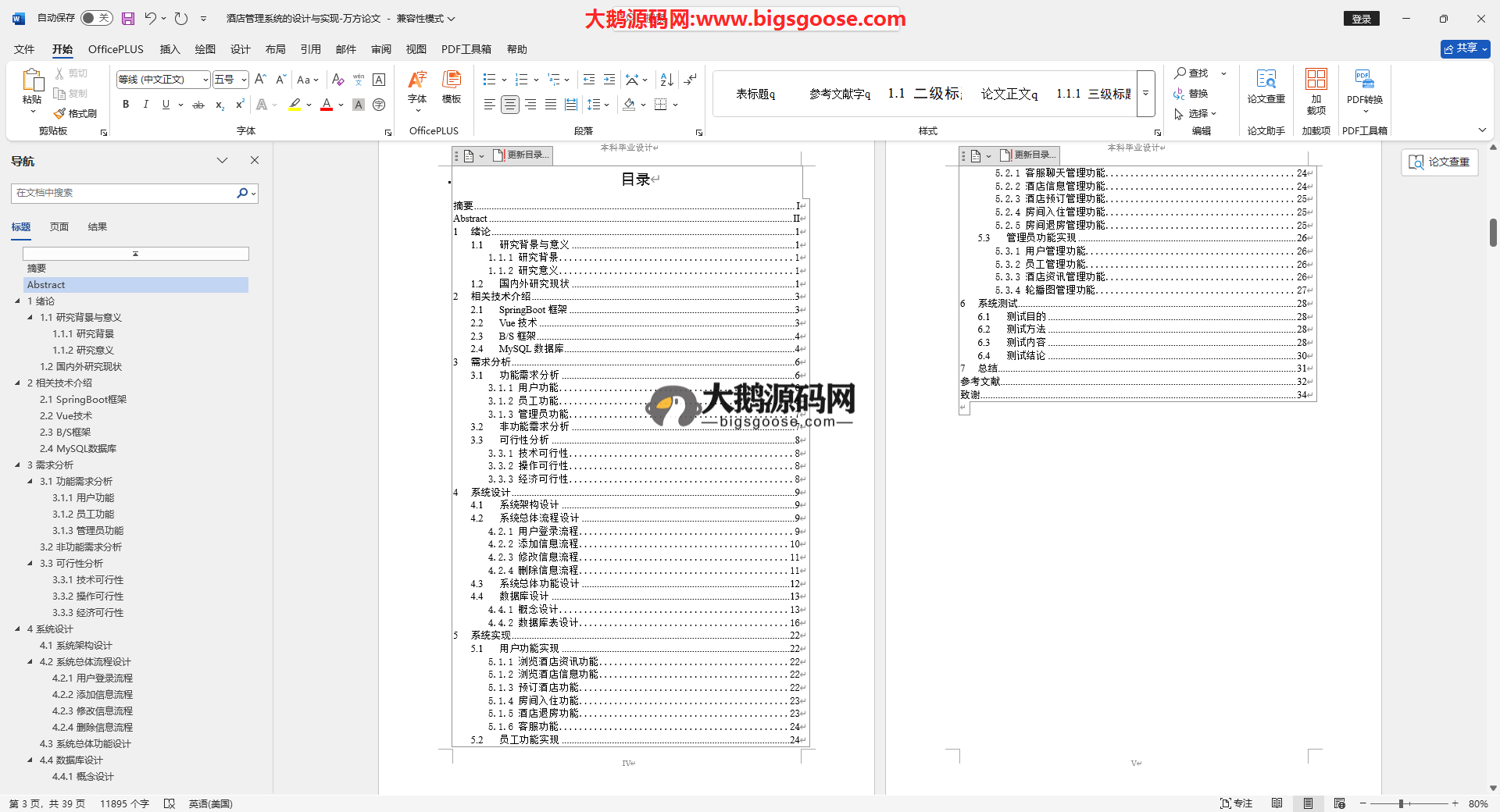Toggle strikethrough text formatting
This screenshot has width=1500, height=812.
pos(198,105)
